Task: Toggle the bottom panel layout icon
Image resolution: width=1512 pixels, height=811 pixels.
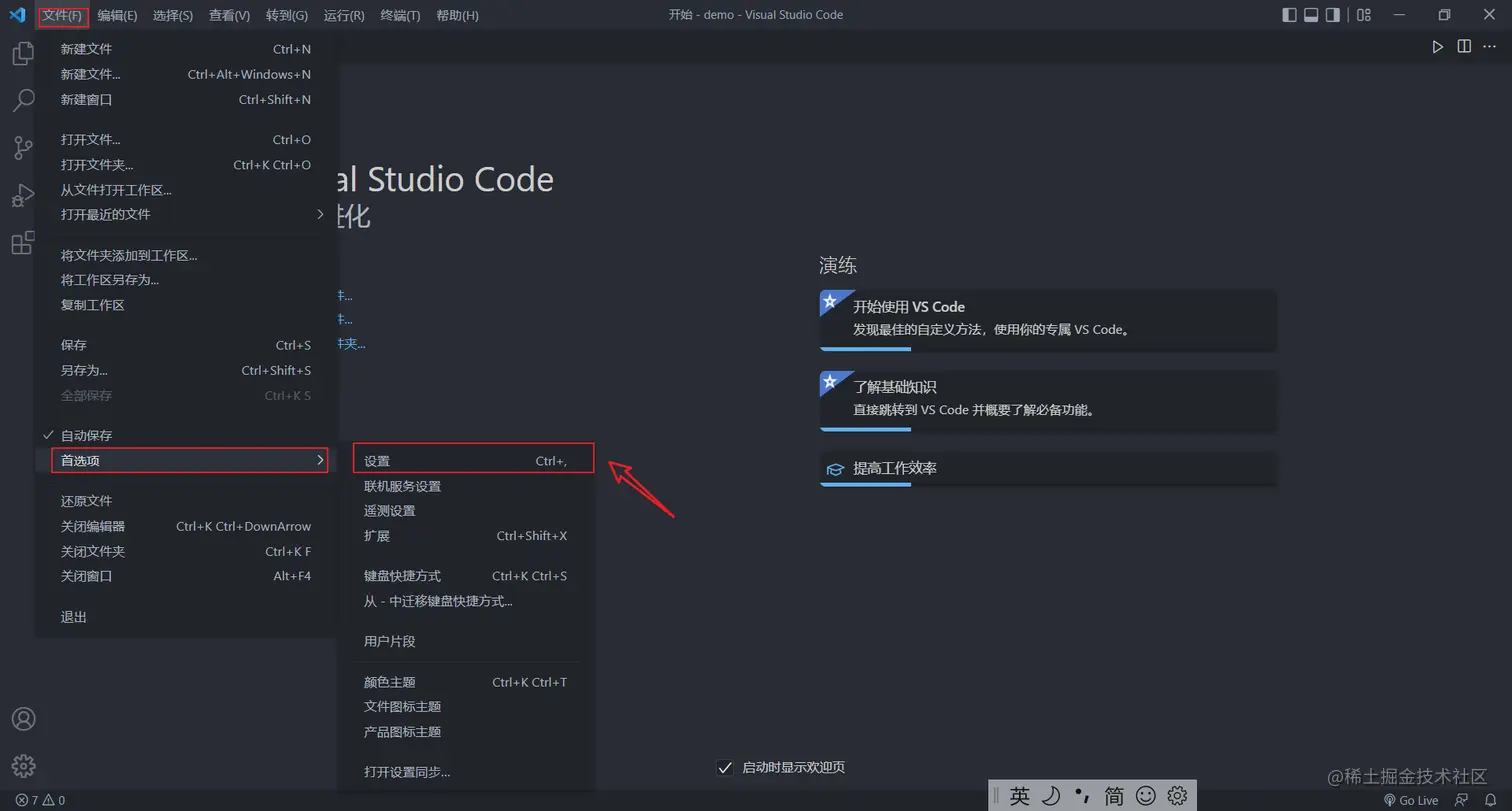Action: point(1311,15)
